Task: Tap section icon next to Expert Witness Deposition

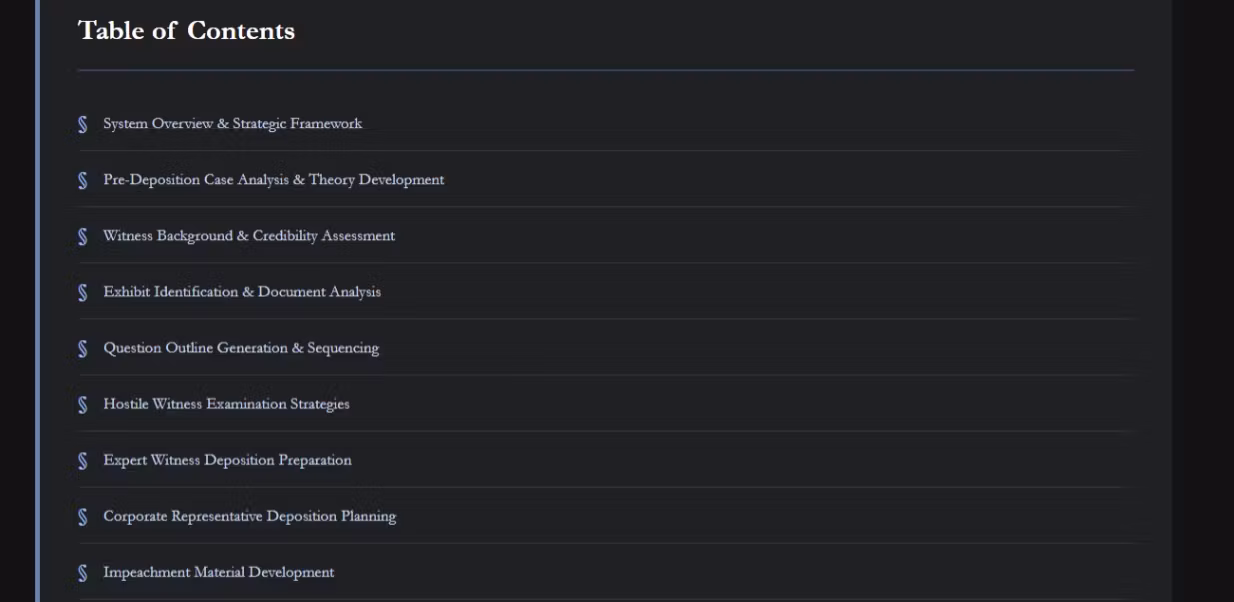Action: click(83, 460)
